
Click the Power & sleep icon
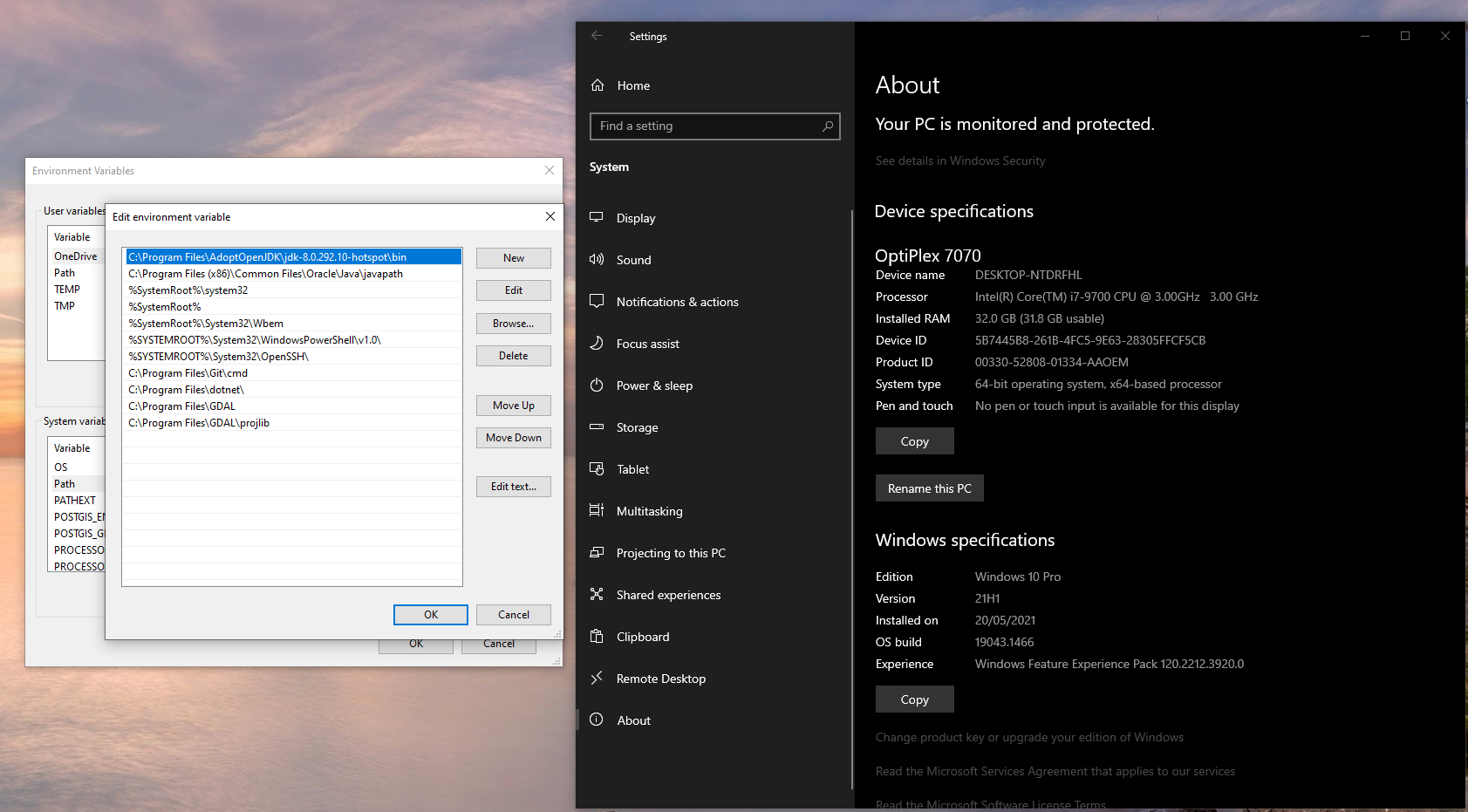597,385
